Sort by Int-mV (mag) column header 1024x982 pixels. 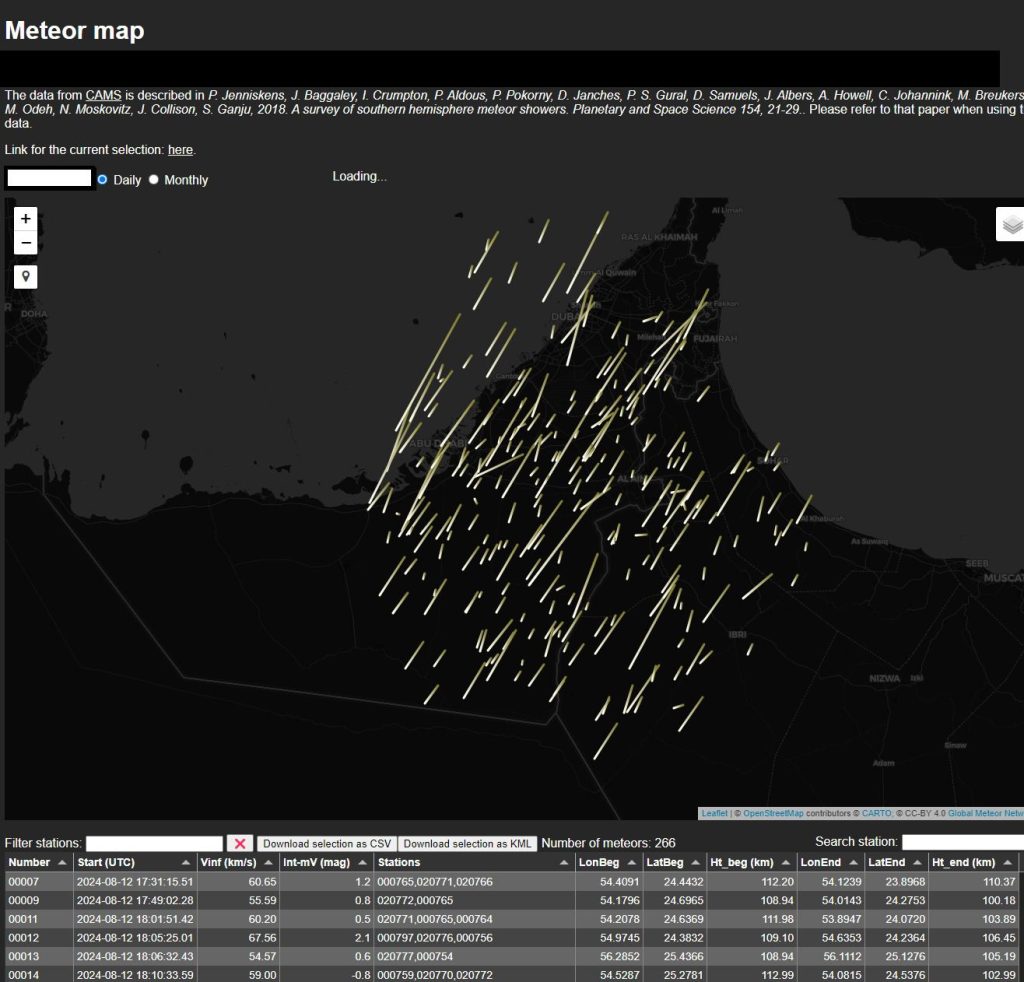point(316,862)
